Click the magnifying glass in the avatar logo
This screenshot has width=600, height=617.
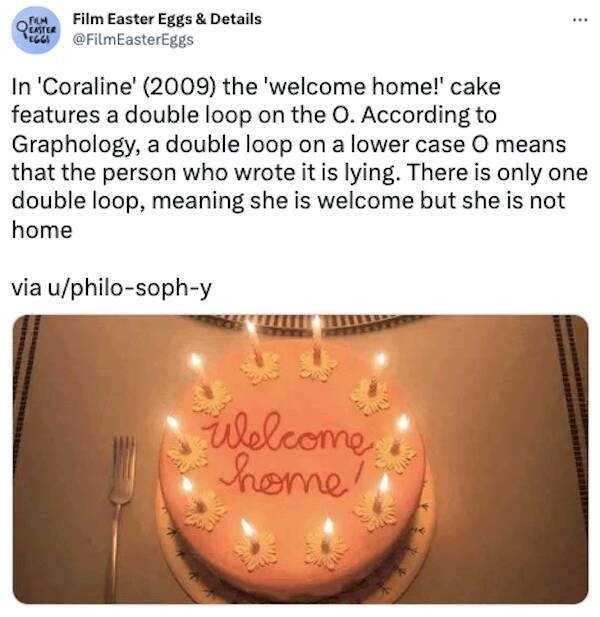[x=23, y=29]
